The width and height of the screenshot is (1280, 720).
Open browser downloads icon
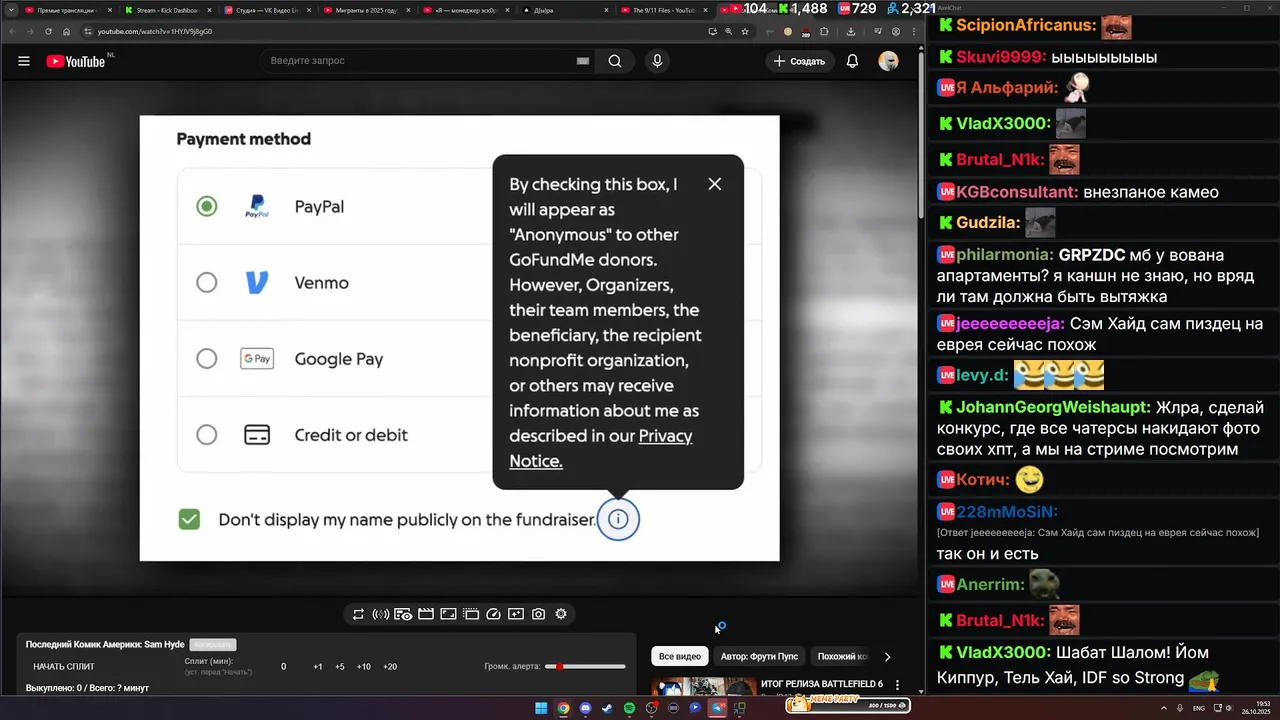click(x=851, y=31)
